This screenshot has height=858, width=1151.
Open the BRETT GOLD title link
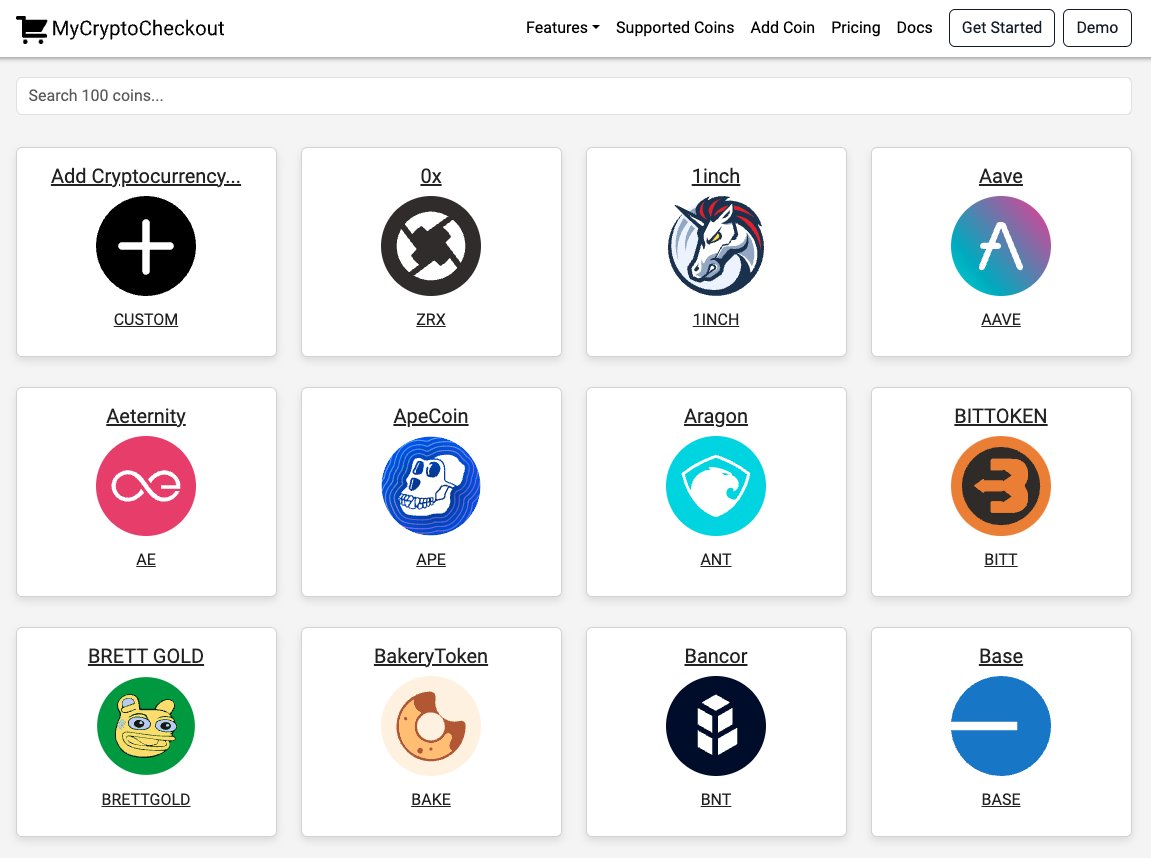pos(146,656)
